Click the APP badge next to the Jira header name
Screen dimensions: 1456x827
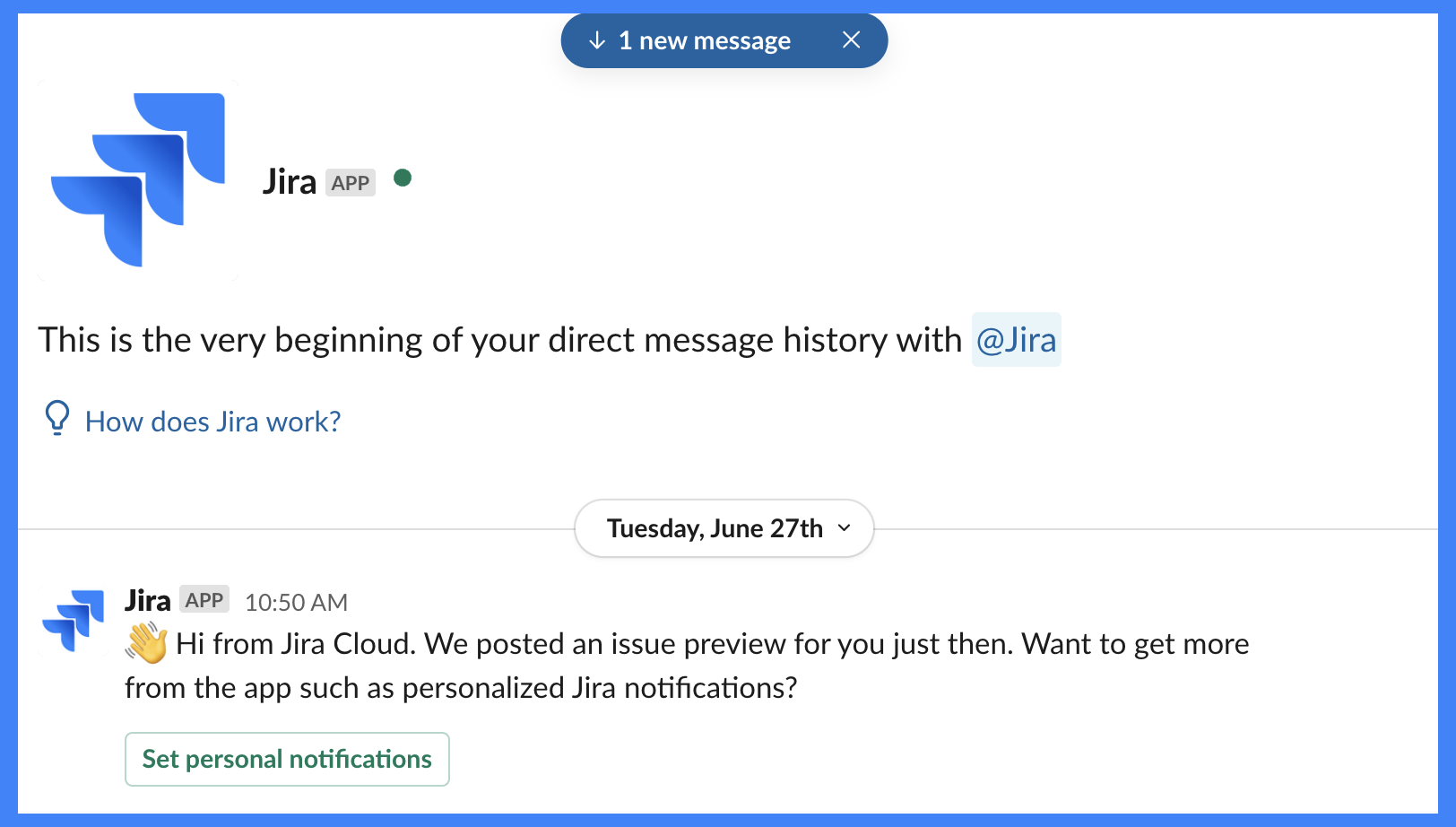click(350, 182)
